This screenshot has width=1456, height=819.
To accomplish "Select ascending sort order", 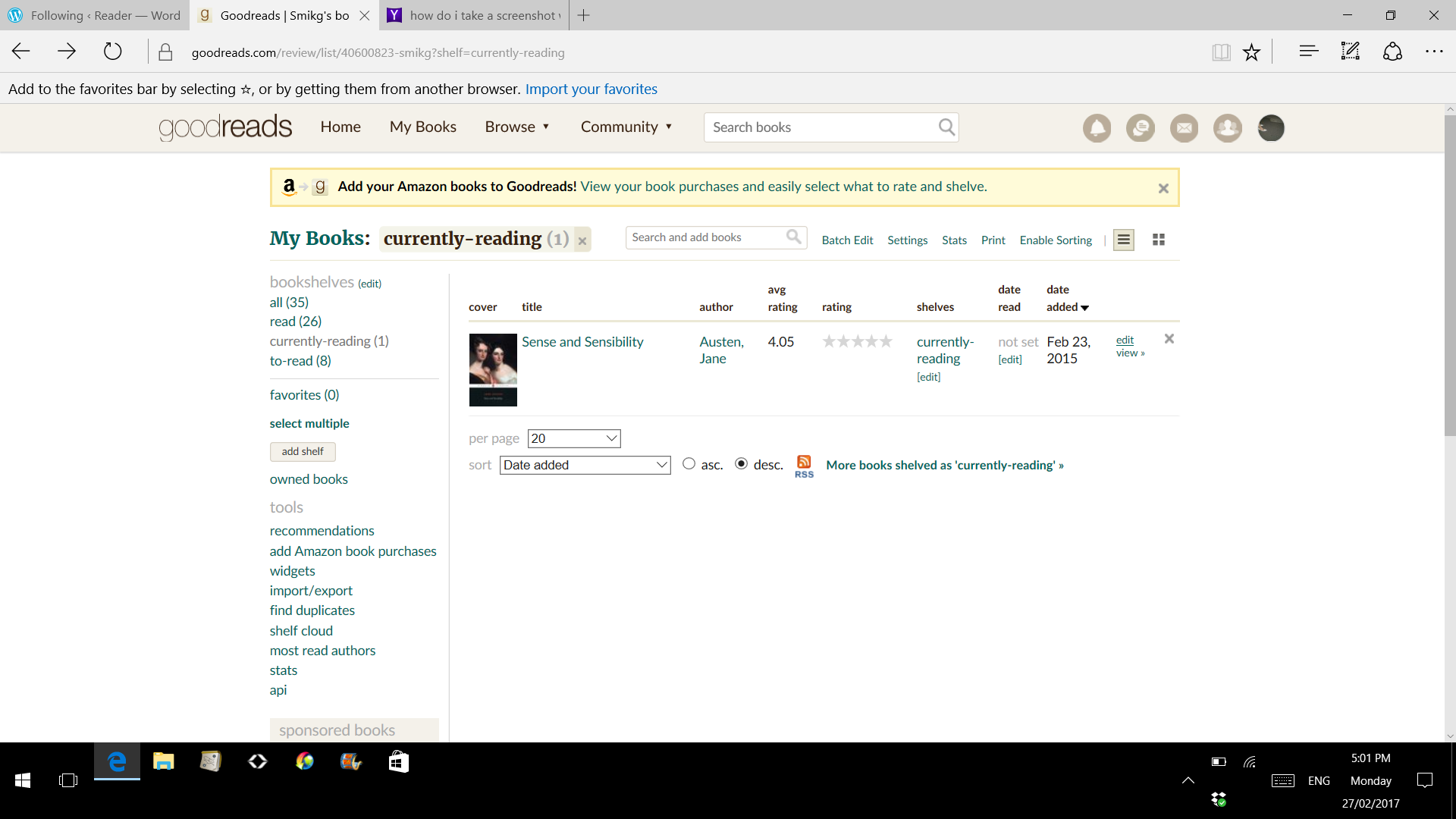I will pyautogui.click(x=689, y=463).
